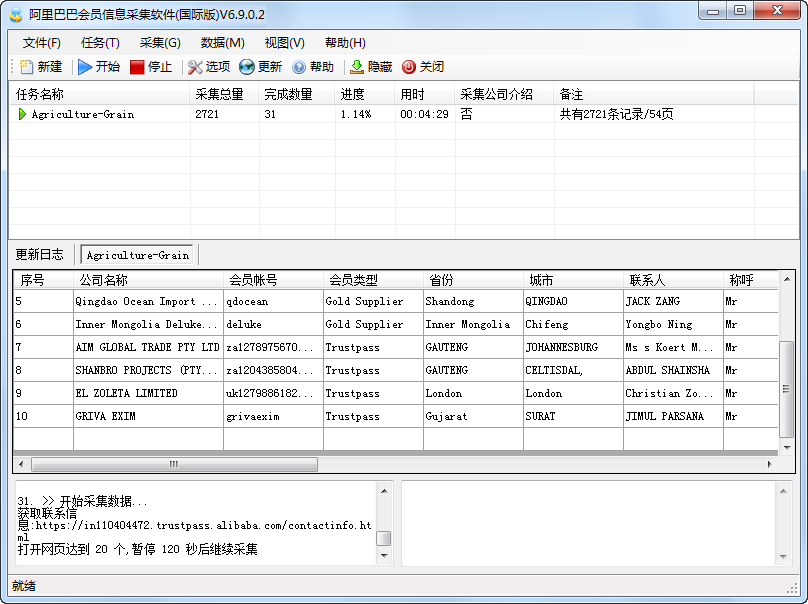
Task: Click the JACK ZANG contact cell
Action: 674,301
